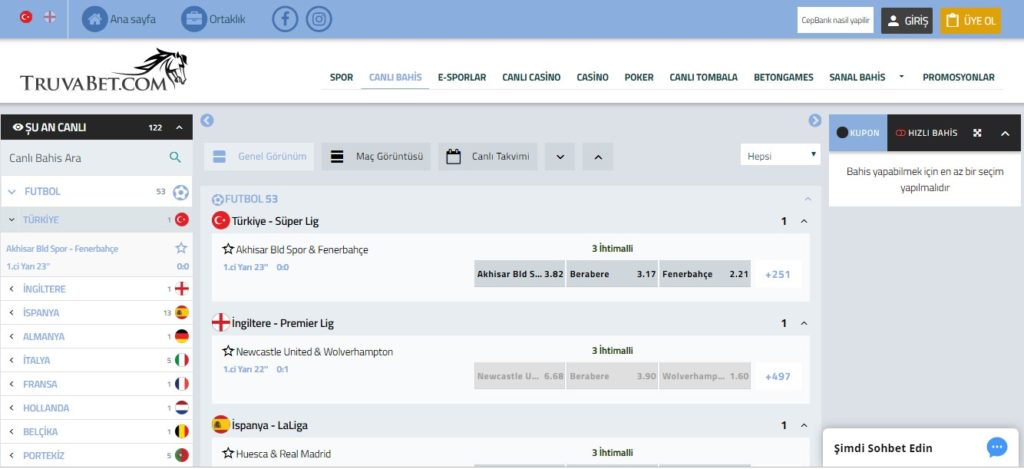Select Genel Görünüm view button
1024x469 pixels.
[259, 157]
